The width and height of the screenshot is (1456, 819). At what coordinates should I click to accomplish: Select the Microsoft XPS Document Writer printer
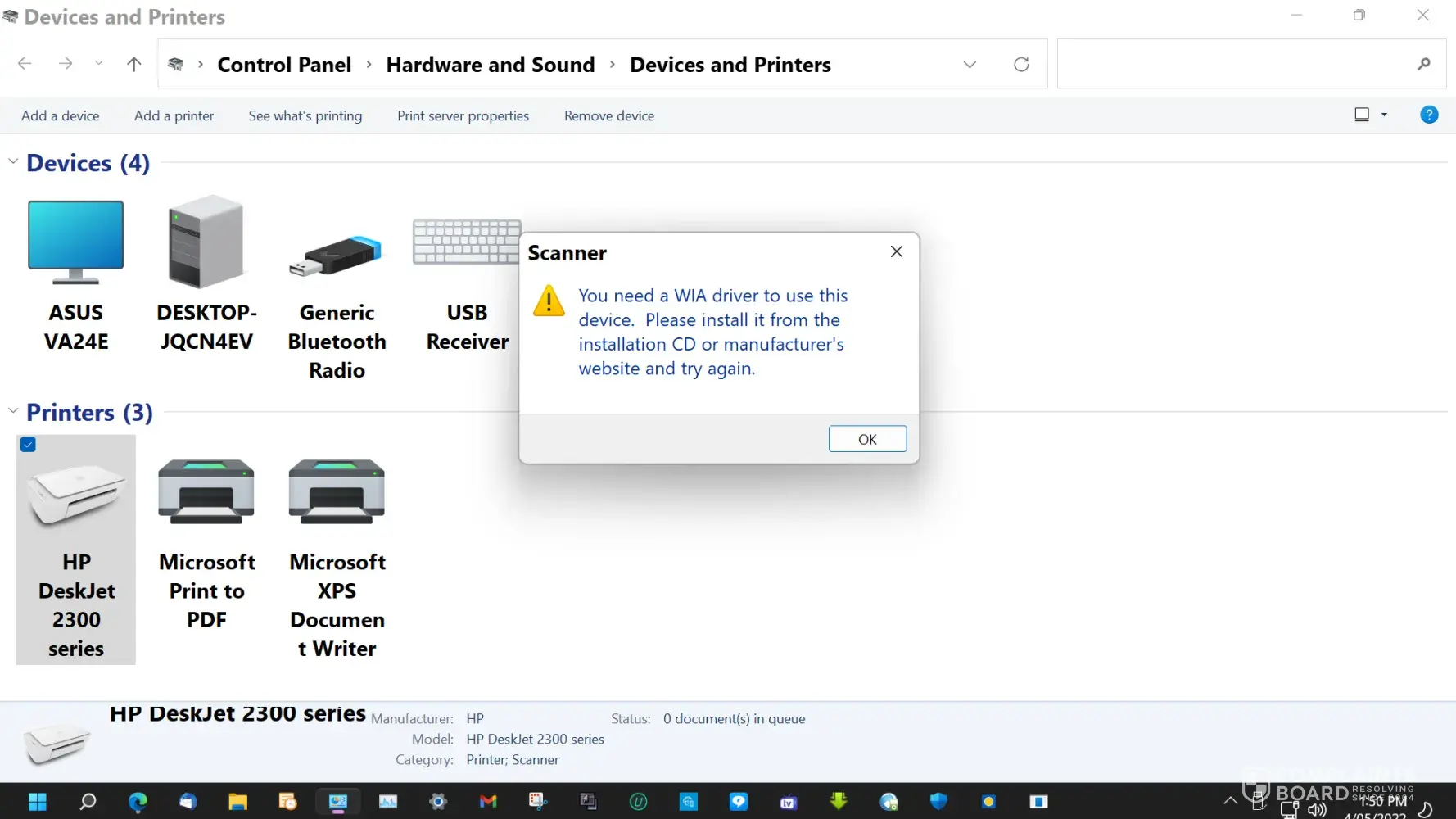pos(337,491)
